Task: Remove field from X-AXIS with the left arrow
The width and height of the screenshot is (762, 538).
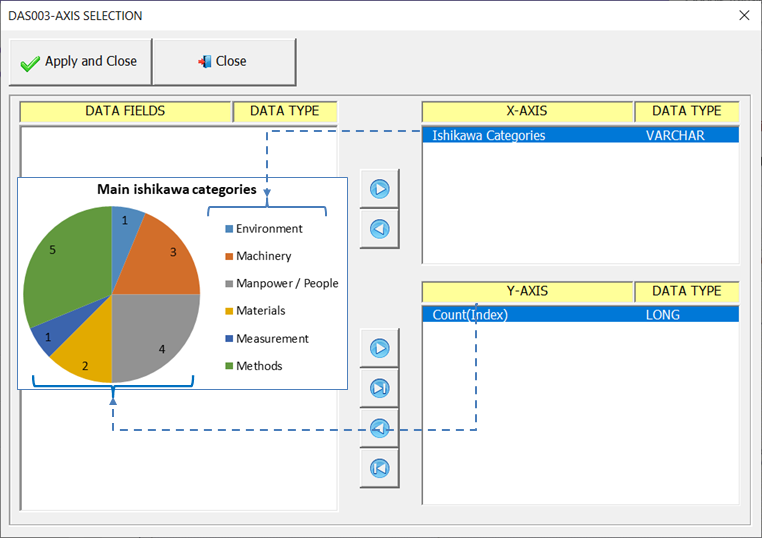Action: [x=380, y=228]
